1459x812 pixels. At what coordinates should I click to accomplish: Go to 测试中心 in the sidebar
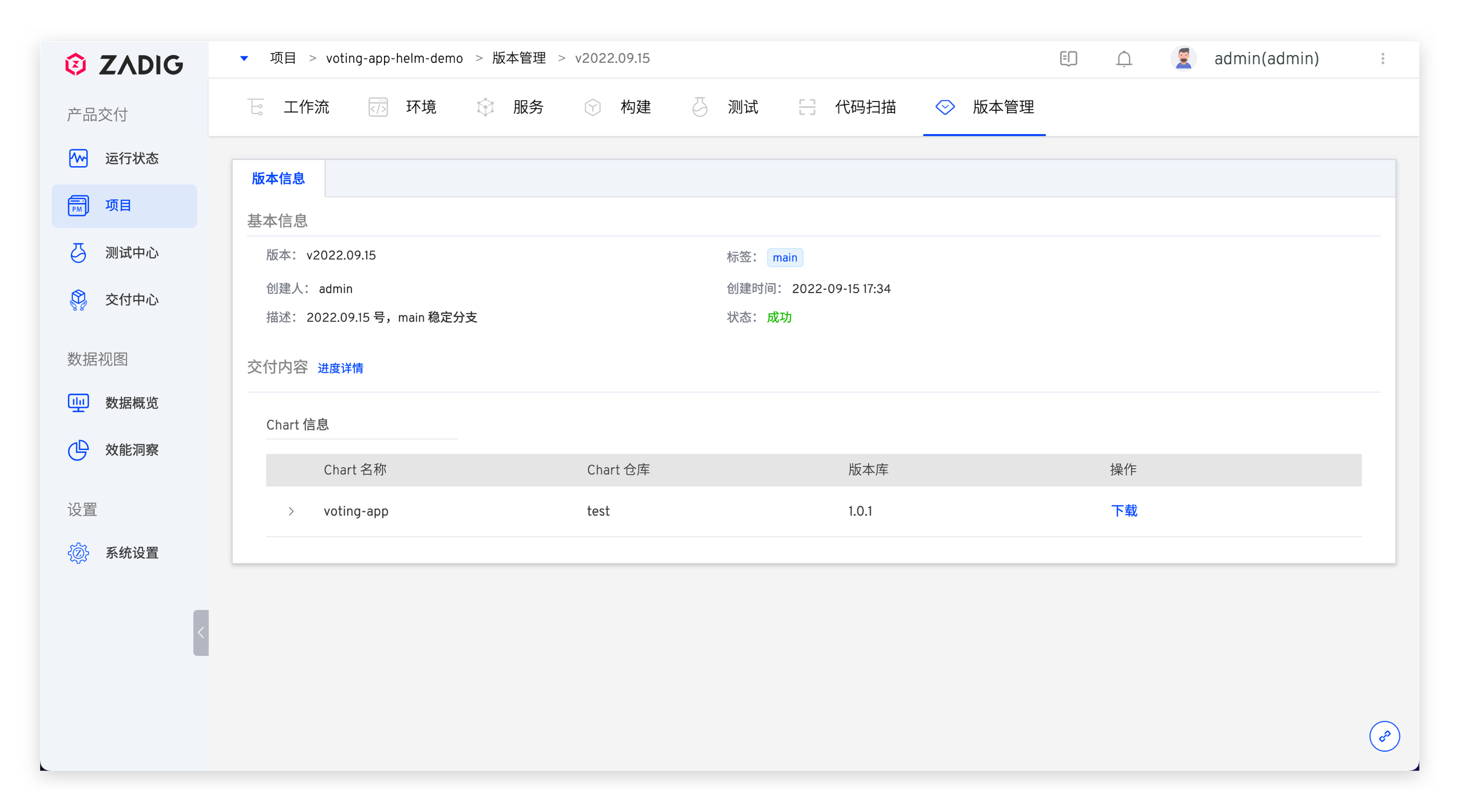coord(131,253)
